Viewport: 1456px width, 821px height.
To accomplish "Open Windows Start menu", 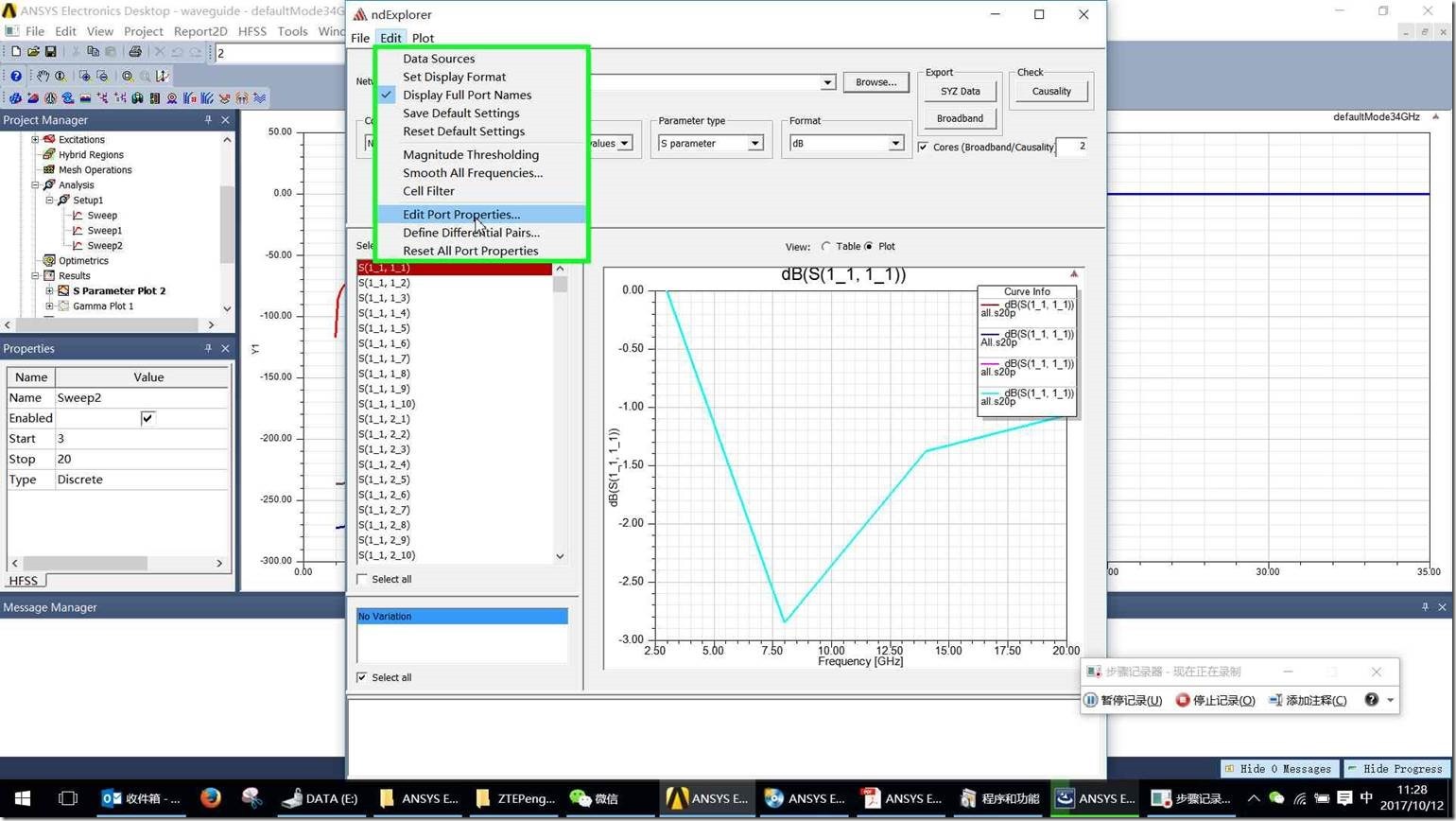I will click(23, 798).
